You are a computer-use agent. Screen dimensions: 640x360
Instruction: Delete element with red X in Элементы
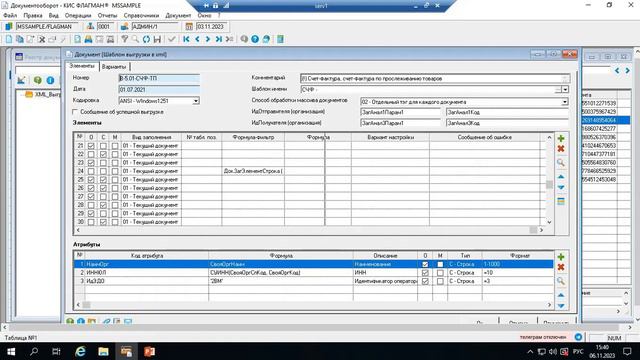(x=561, y=149)
